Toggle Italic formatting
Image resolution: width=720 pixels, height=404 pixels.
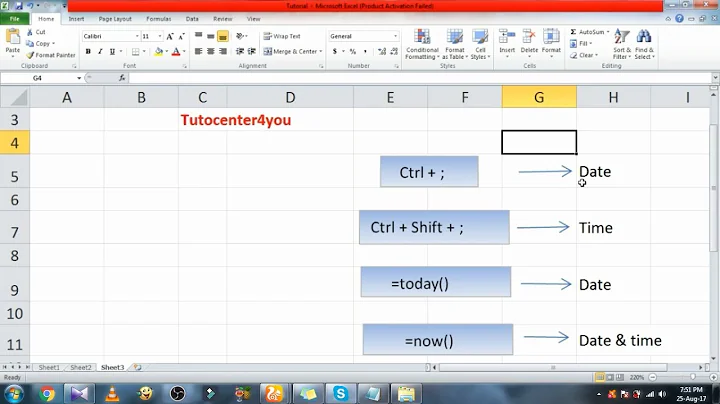[x=100, y=51]
